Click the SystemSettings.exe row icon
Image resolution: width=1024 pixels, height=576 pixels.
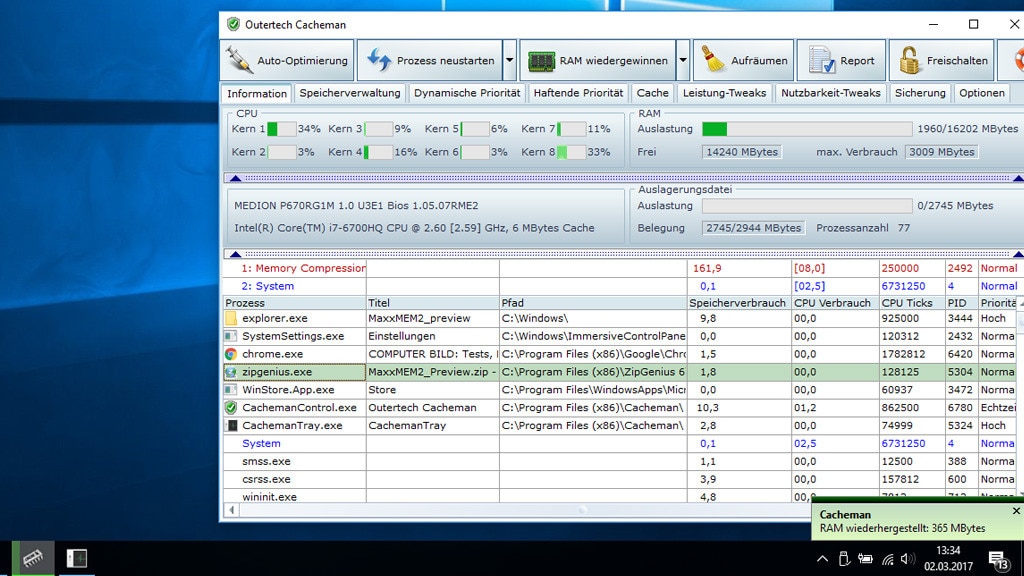231,336
